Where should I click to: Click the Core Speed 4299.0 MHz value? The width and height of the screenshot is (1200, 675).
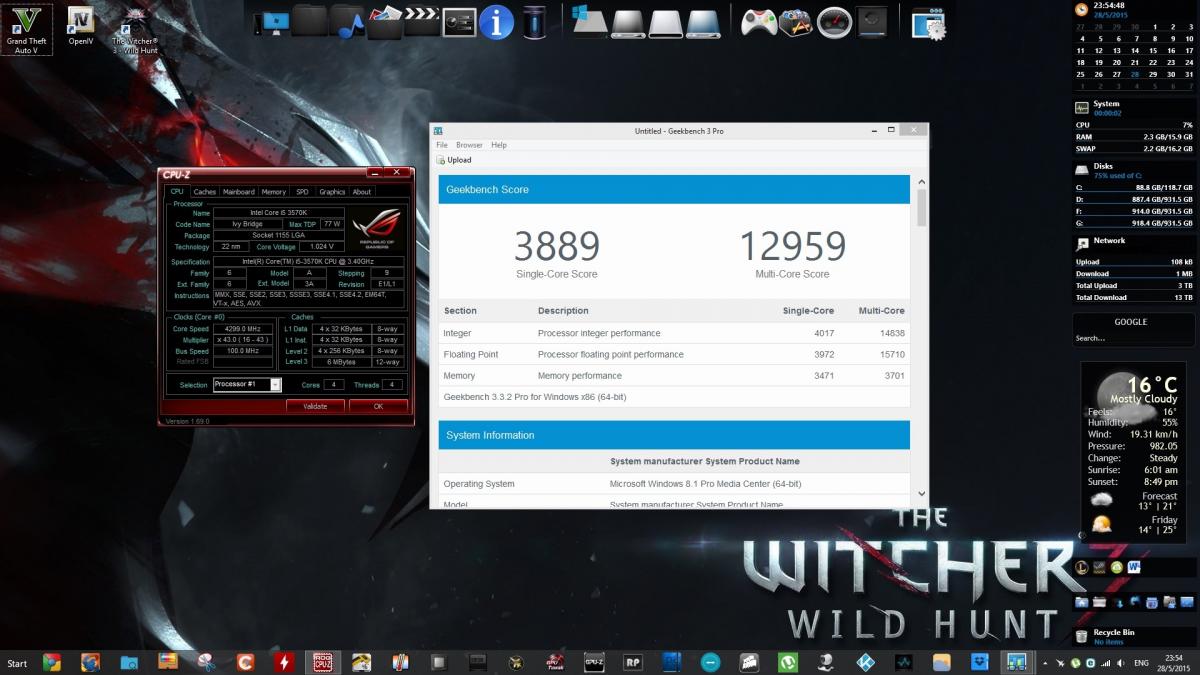(242, 329)
